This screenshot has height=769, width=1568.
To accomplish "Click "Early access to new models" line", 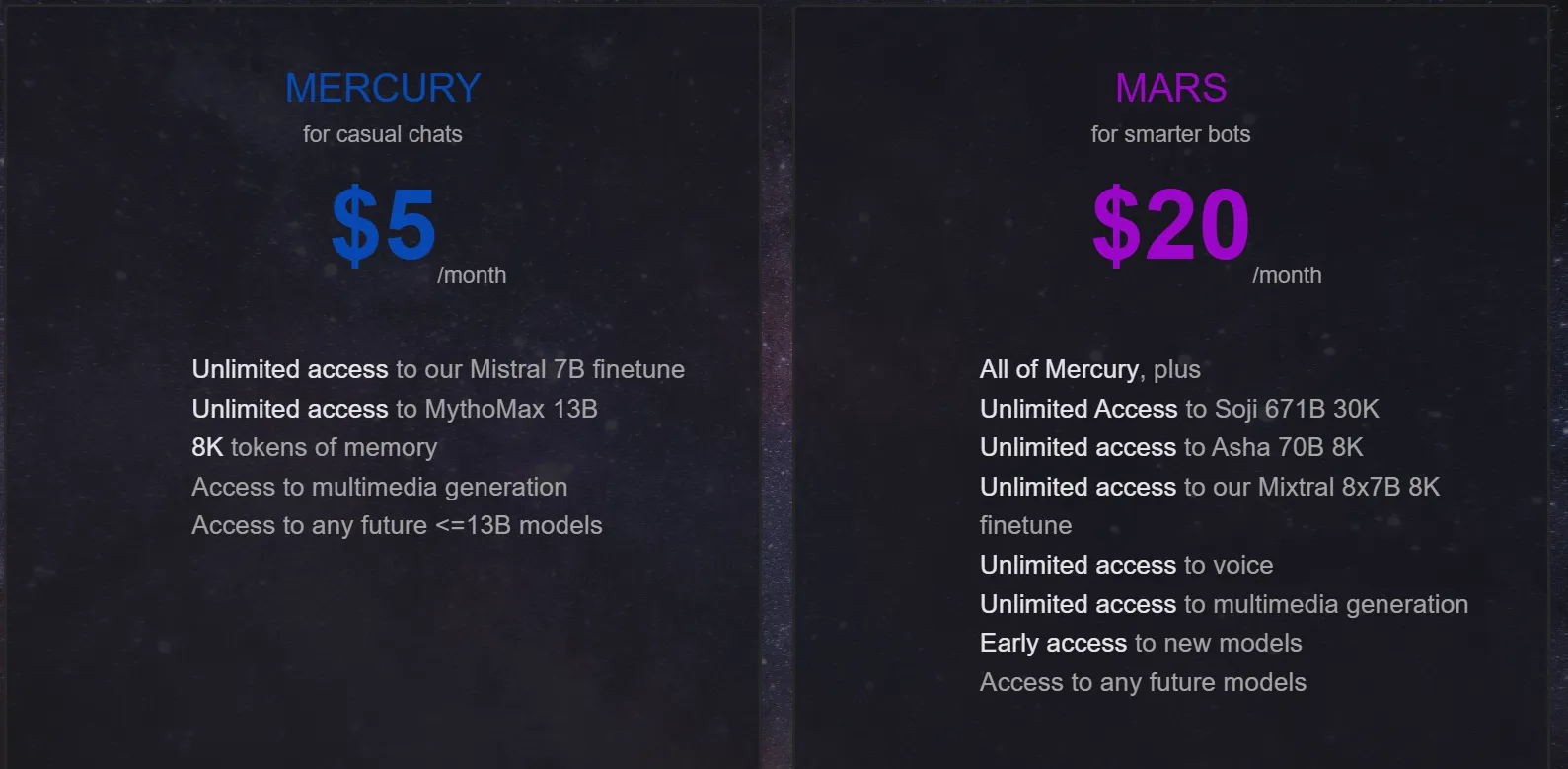I will (1141, 643).
